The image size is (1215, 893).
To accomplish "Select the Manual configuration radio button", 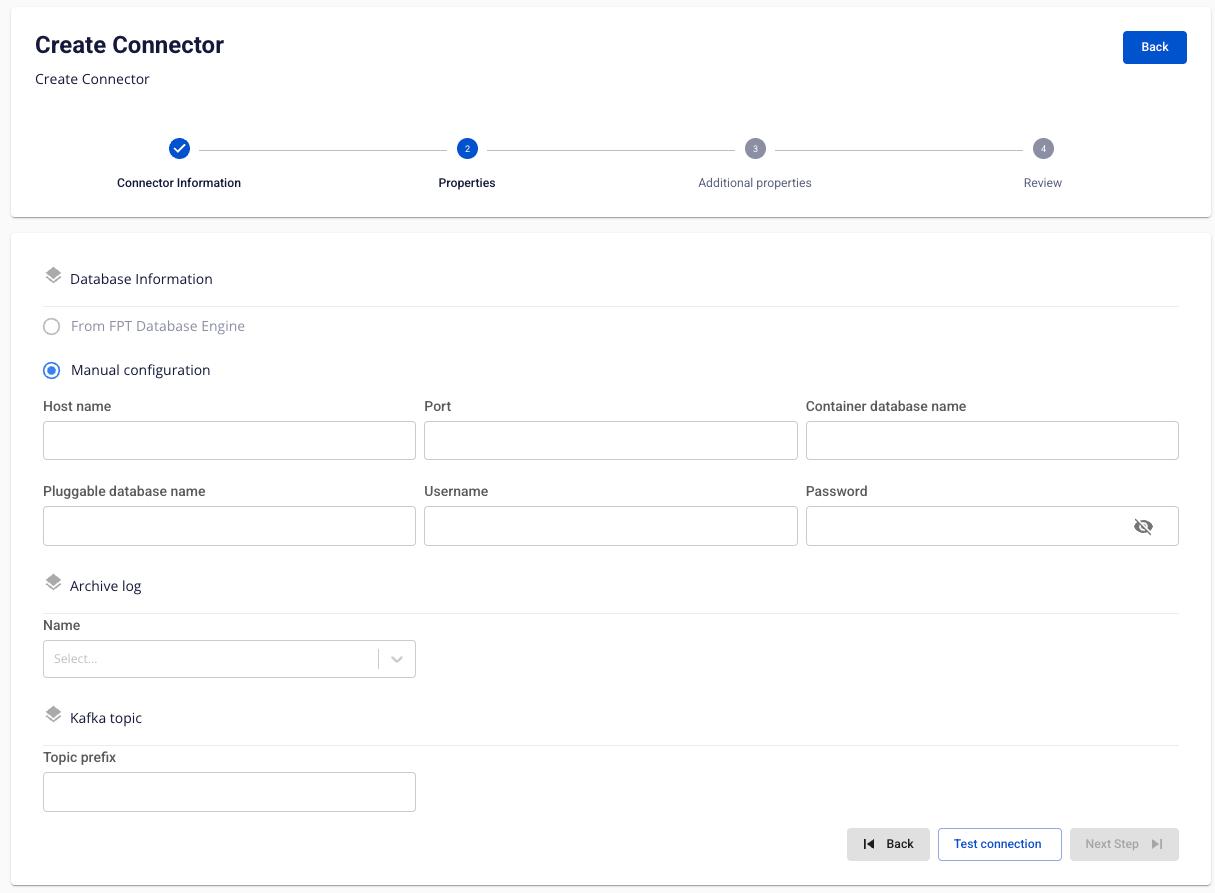I will click(52, 371).
